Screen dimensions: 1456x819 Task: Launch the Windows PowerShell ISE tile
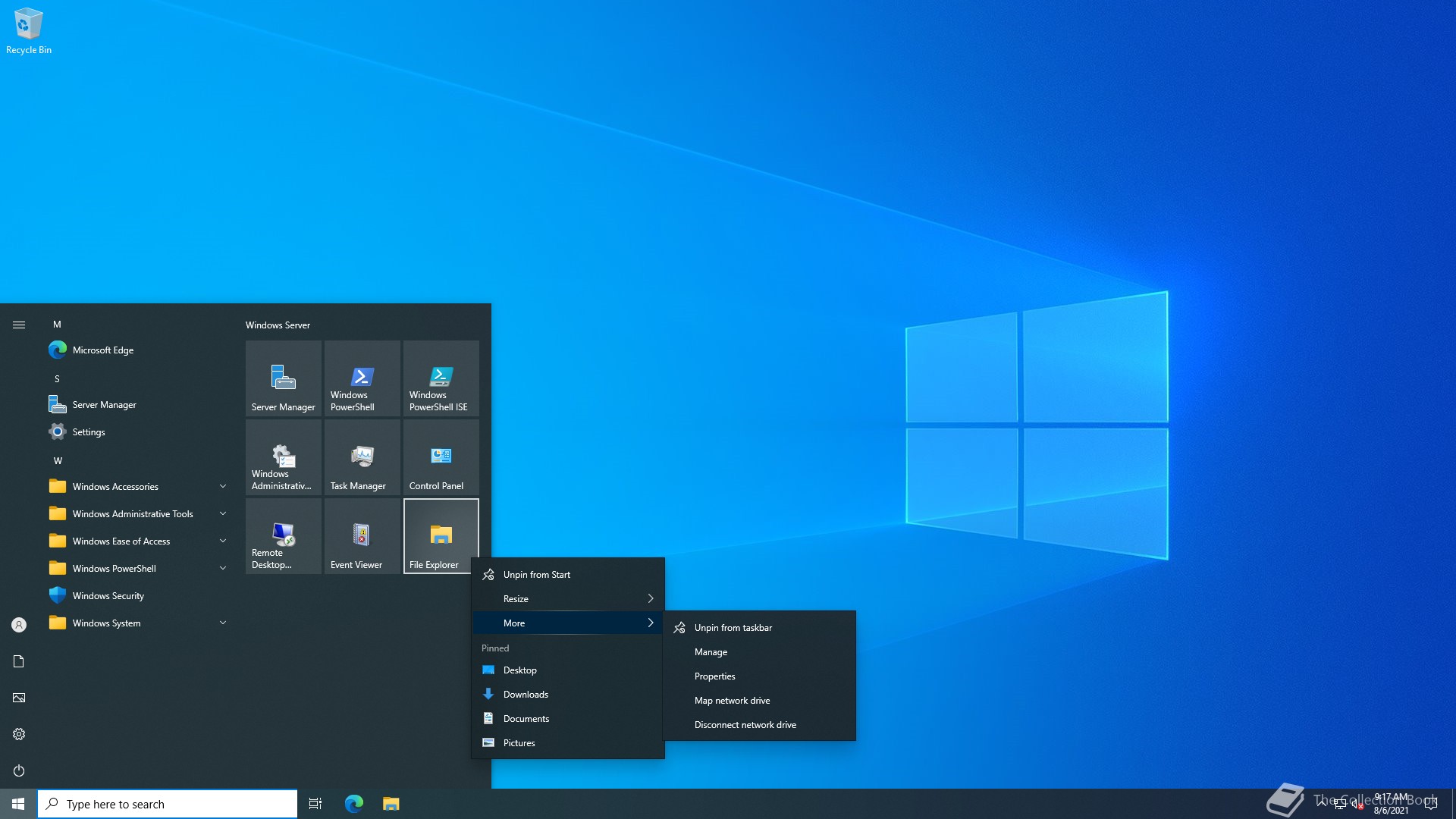441,378
